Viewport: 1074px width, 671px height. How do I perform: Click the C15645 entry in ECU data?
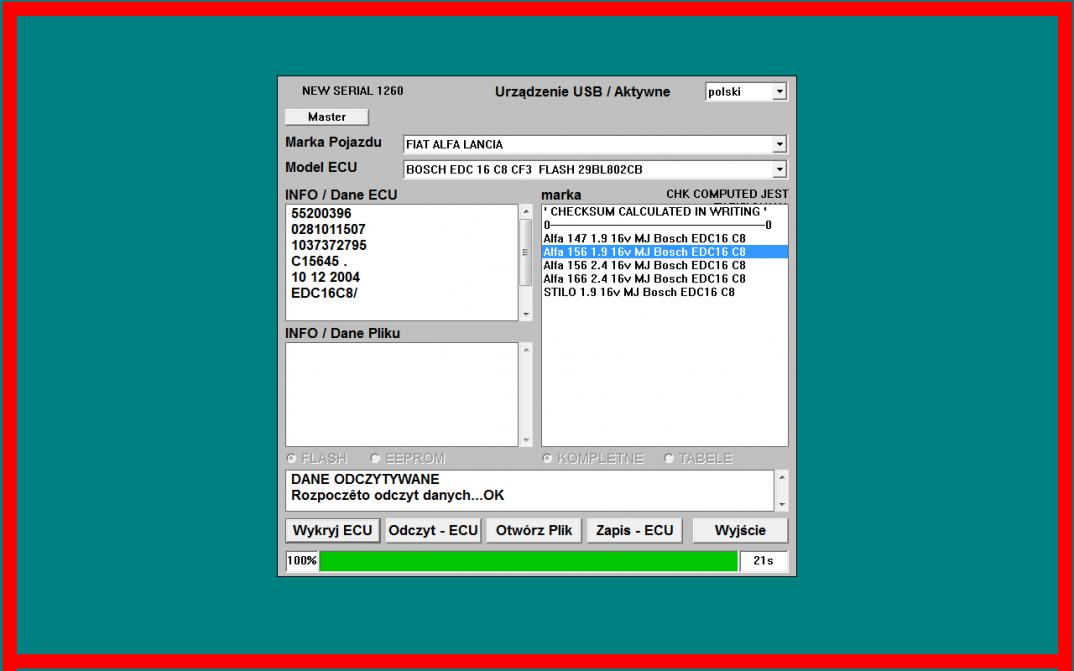coord(319,261)
